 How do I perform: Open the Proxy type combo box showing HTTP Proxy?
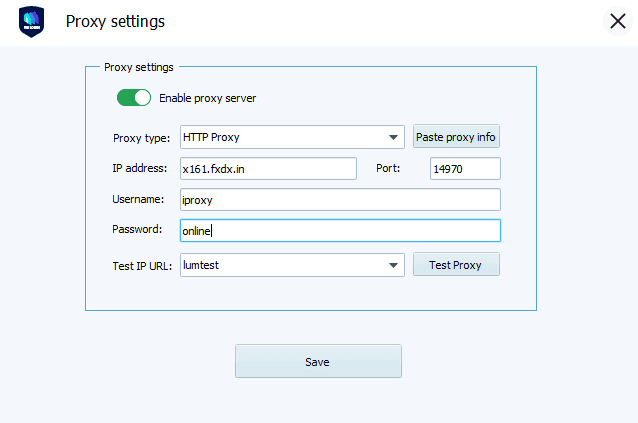280,137
